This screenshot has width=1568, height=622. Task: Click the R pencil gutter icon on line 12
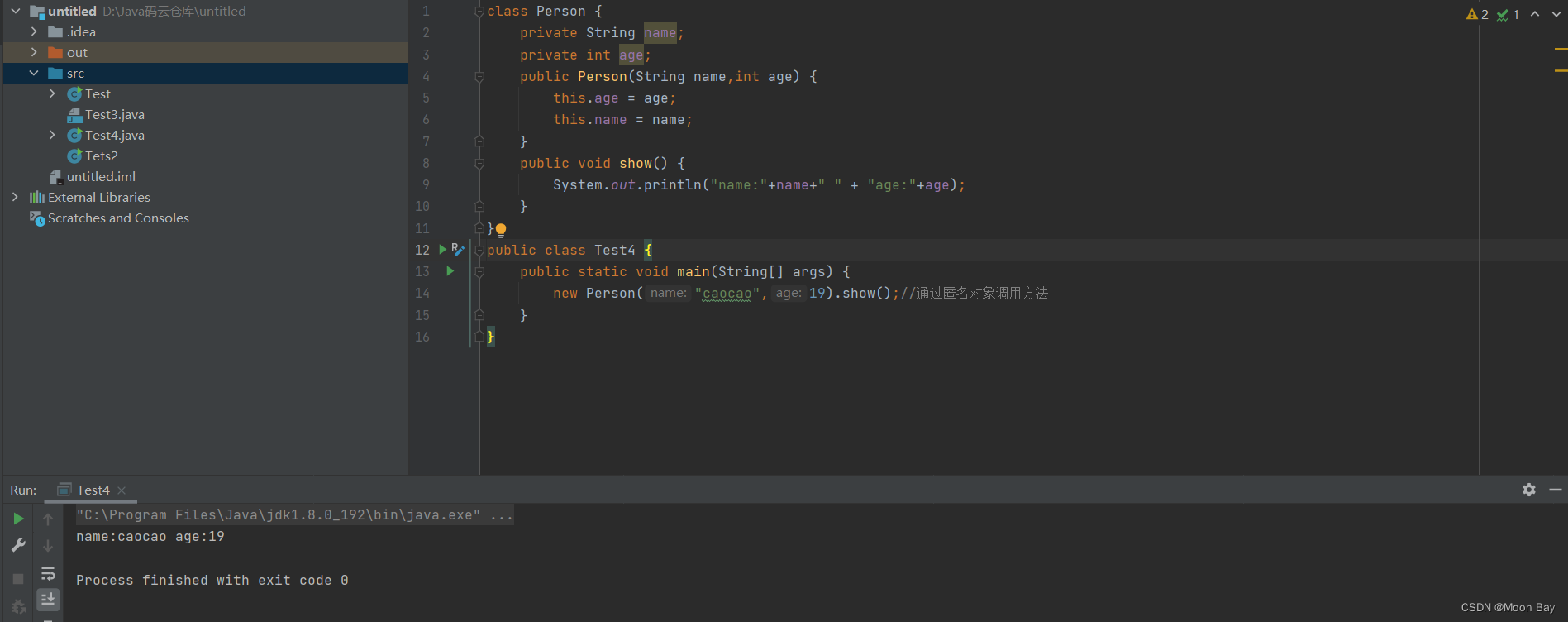coord(457,249)
